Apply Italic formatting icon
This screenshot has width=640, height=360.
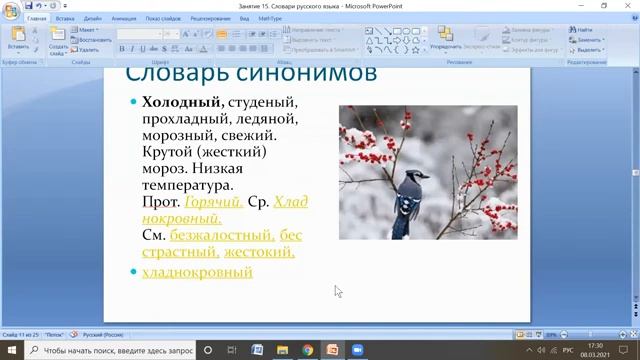132,49
